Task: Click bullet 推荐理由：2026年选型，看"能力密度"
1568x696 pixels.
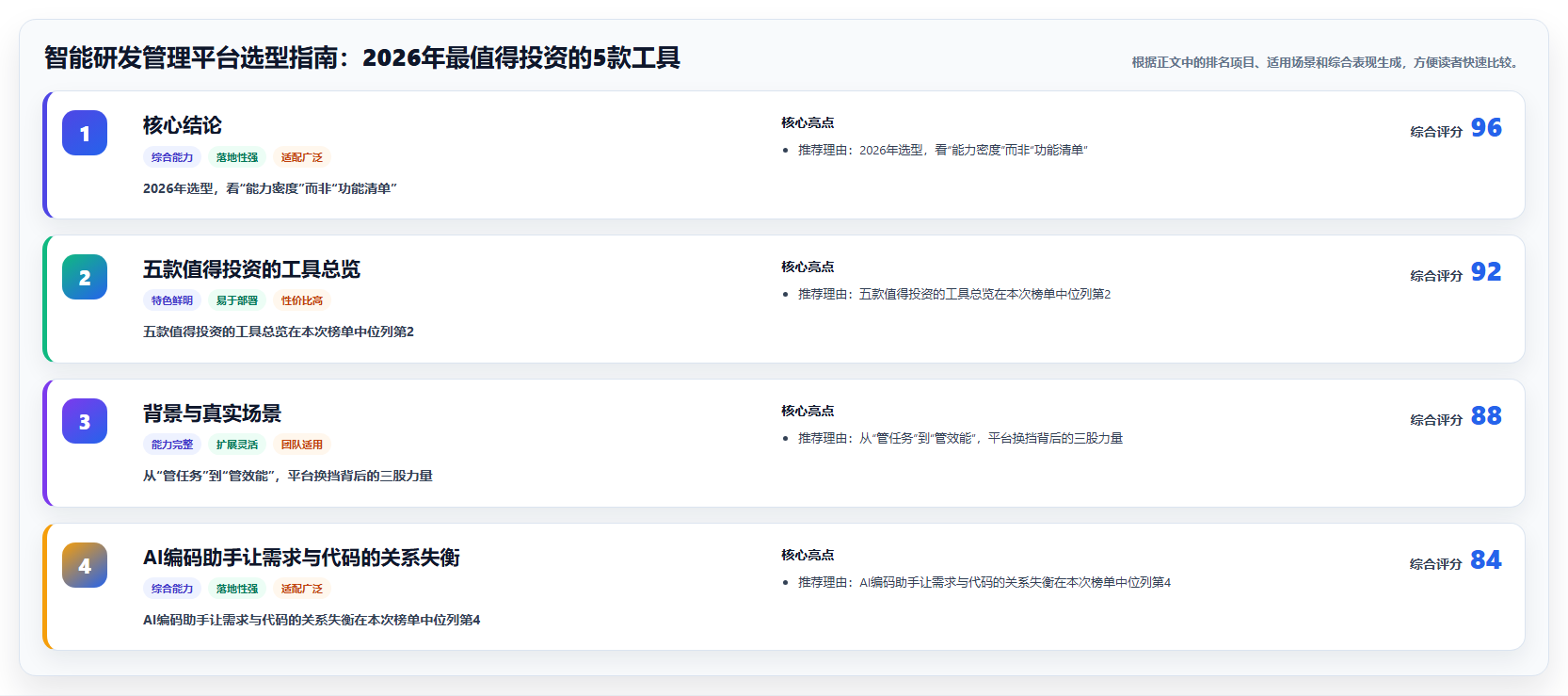Action: click(x=943, y=150)
